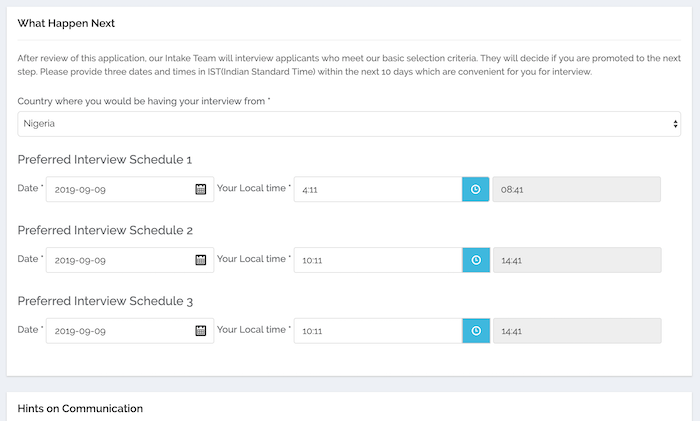700x421 pixels.
Task: Click clock button for Schedule 2 time
Action: [476, 260]
